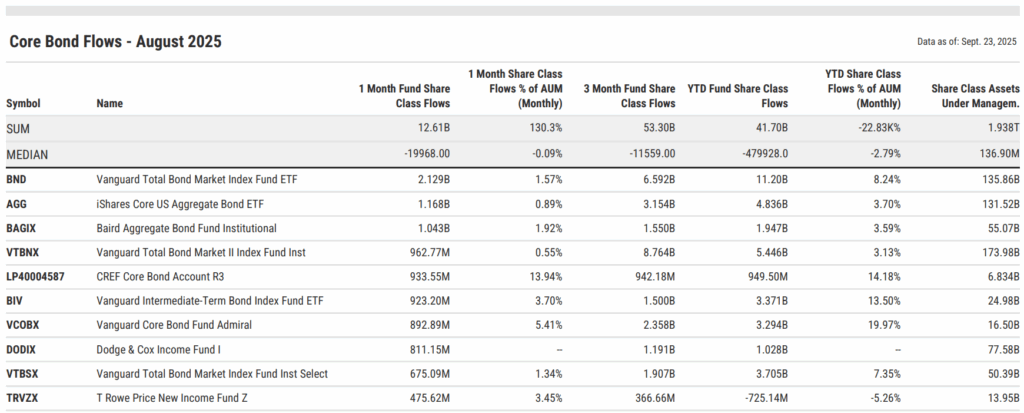Screen dimensions: 1024x413
Task: Click the Symbol column header
Action: 23,103
